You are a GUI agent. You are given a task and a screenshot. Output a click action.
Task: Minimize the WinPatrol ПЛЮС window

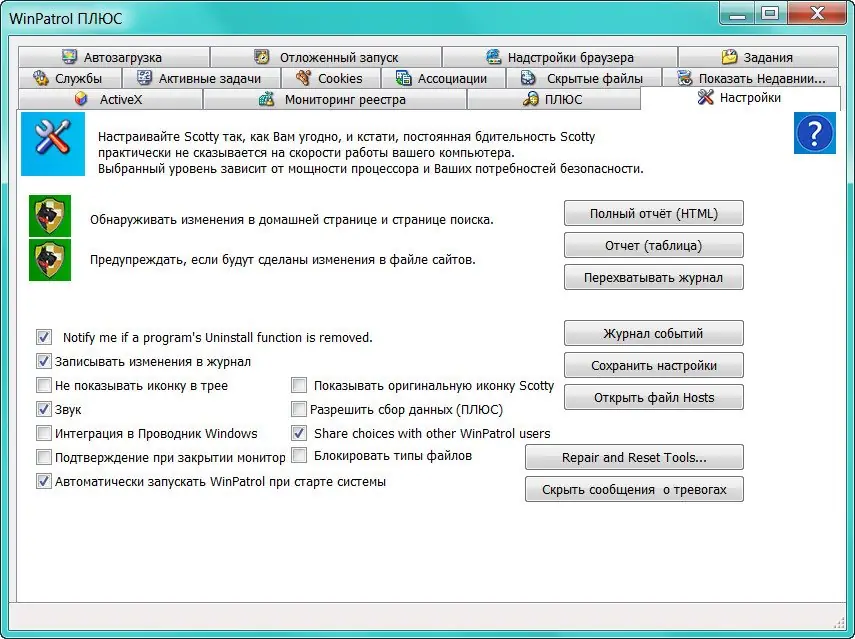point(737,13)
